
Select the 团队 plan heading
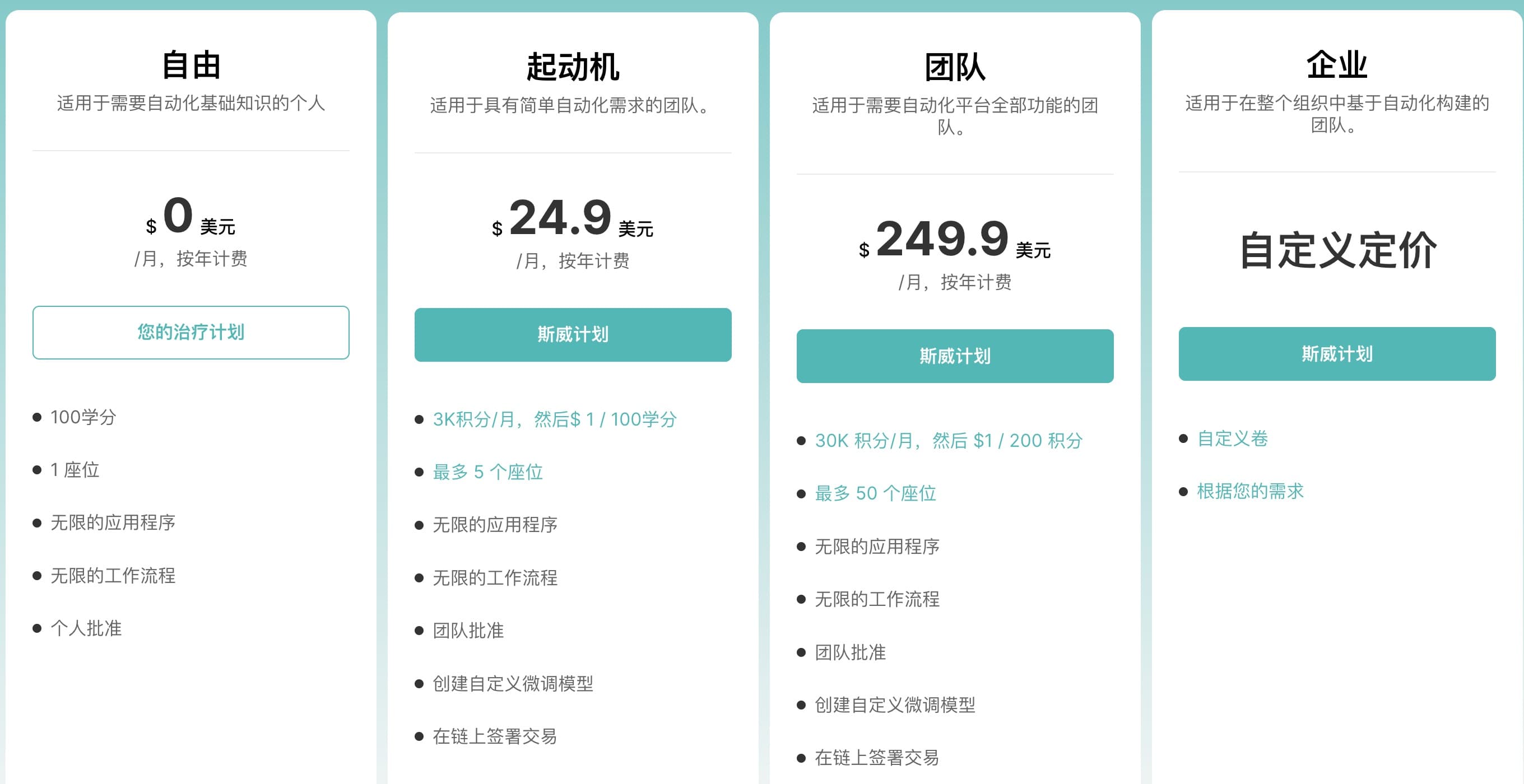(x=954, y=67)
